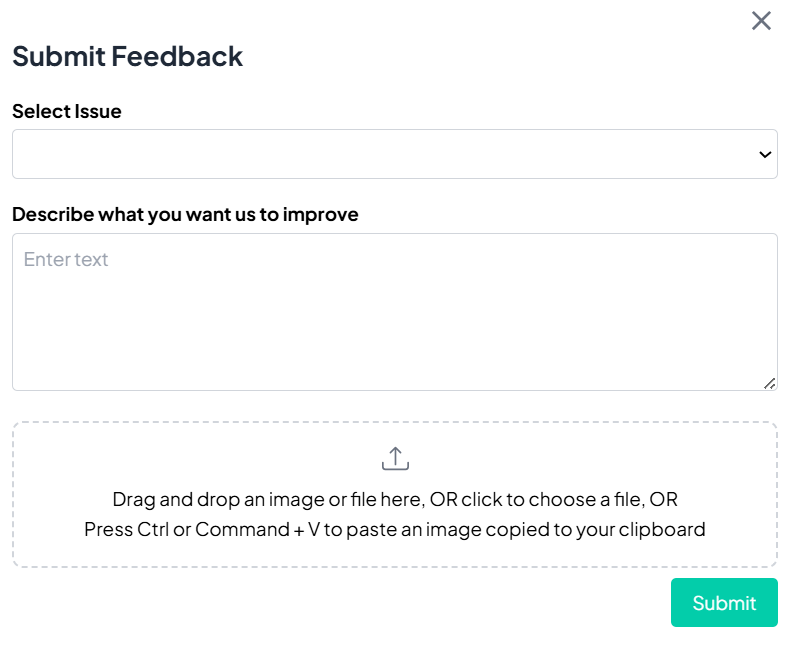The image size is (792, 646).
Task: Click the 'Enter text' placeholder
Action: (x=66, y=260)
